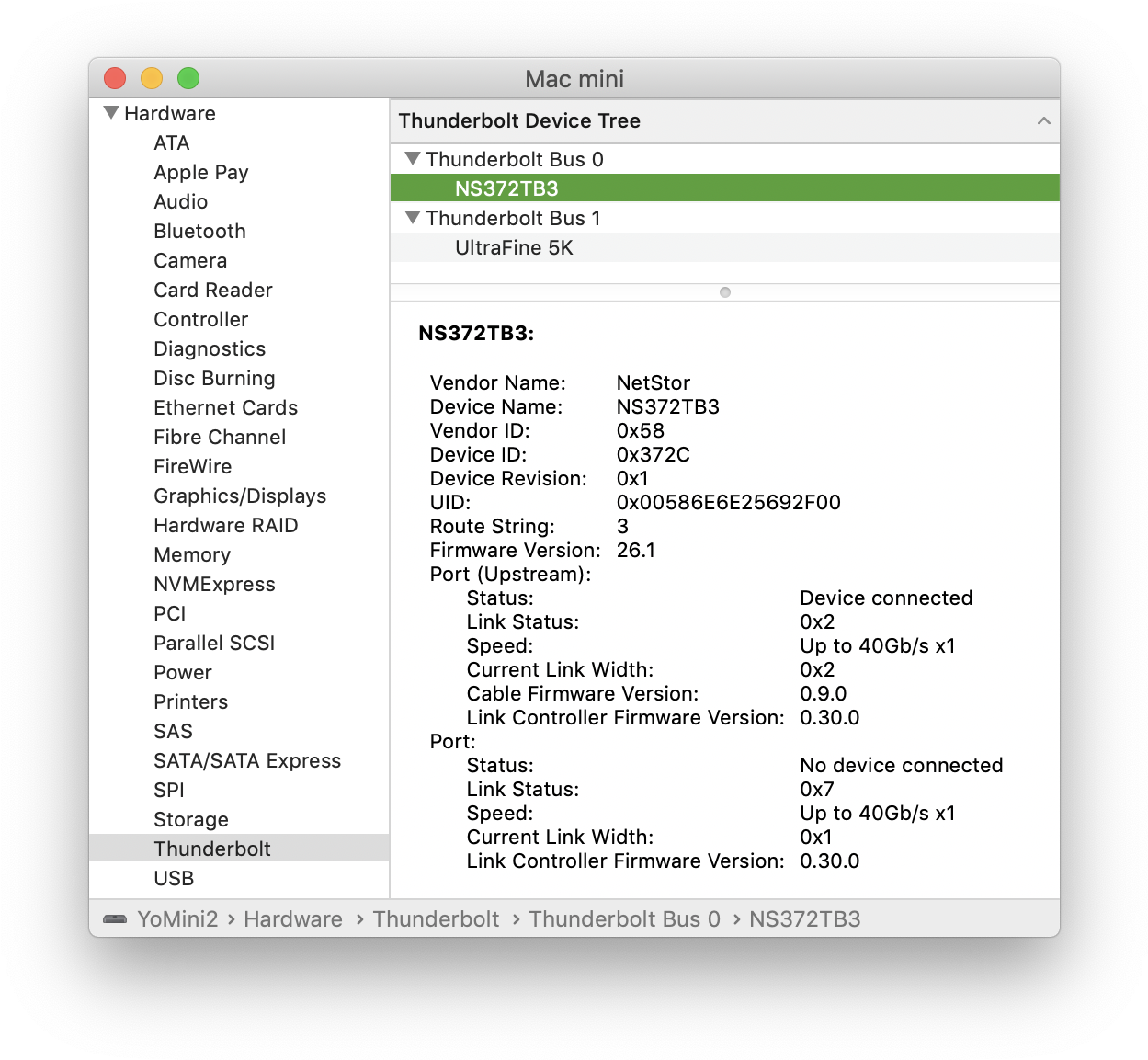Open the PCI category
This screenshot has height=1060, width=1148.
coord(170,613)
